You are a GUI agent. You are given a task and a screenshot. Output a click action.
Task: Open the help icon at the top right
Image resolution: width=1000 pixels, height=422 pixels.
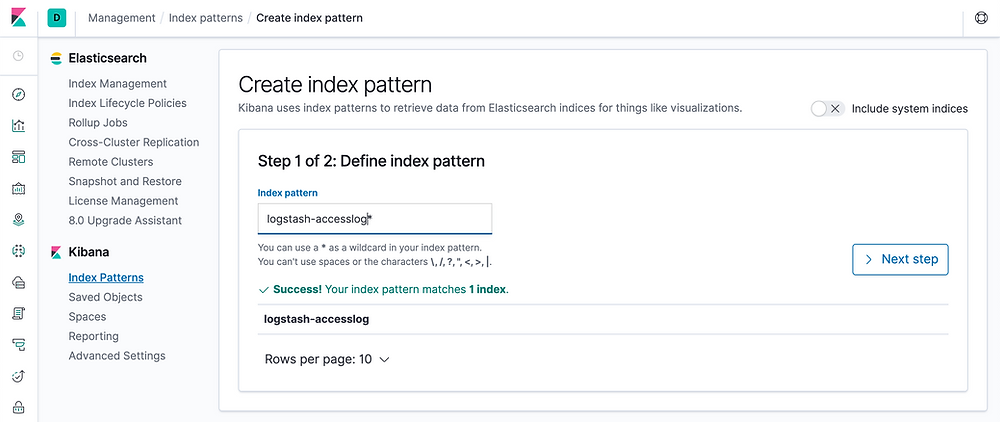pos(982,18)
